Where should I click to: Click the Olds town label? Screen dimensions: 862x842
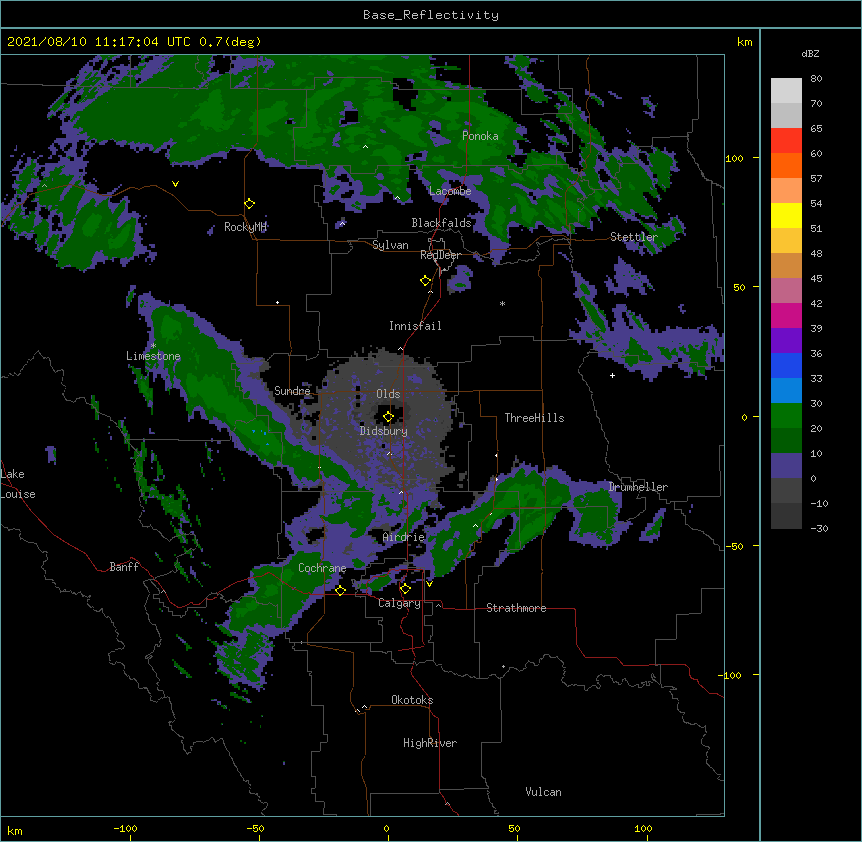coord(388,394)
